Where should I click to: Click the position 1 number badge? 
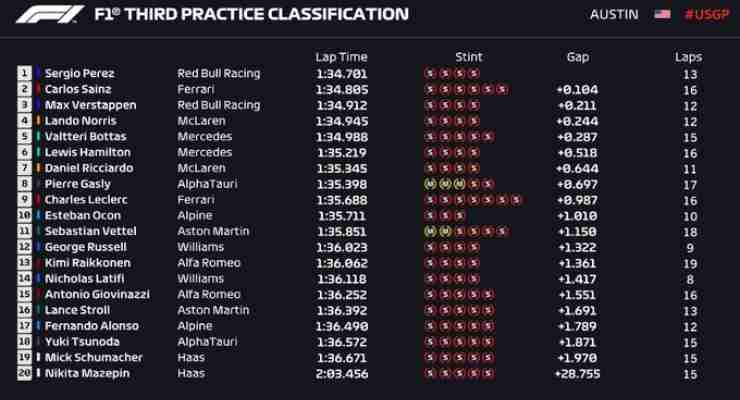tap(25, 73)
